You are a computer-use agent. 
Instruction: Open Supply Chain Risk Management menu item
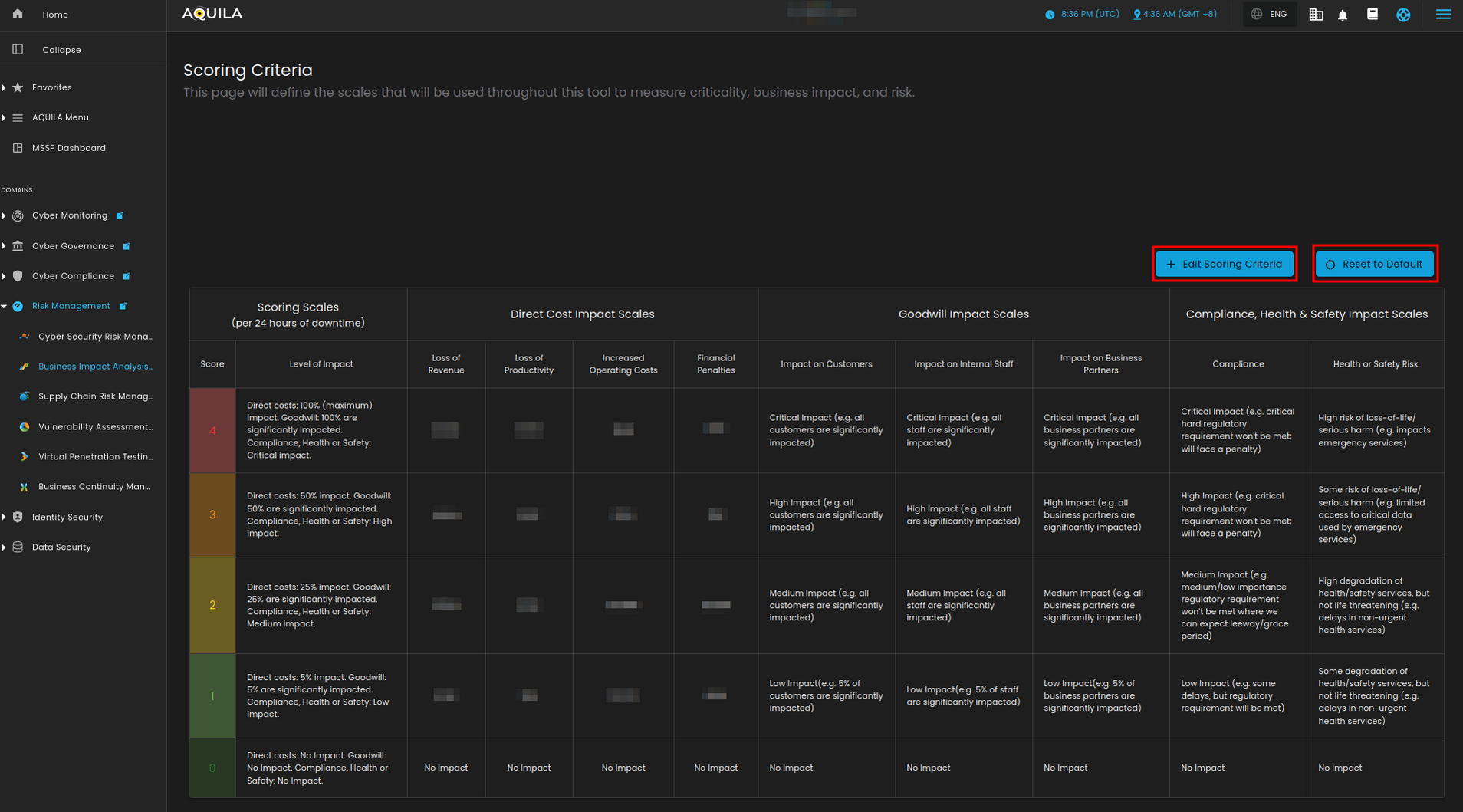pos(95,396)
